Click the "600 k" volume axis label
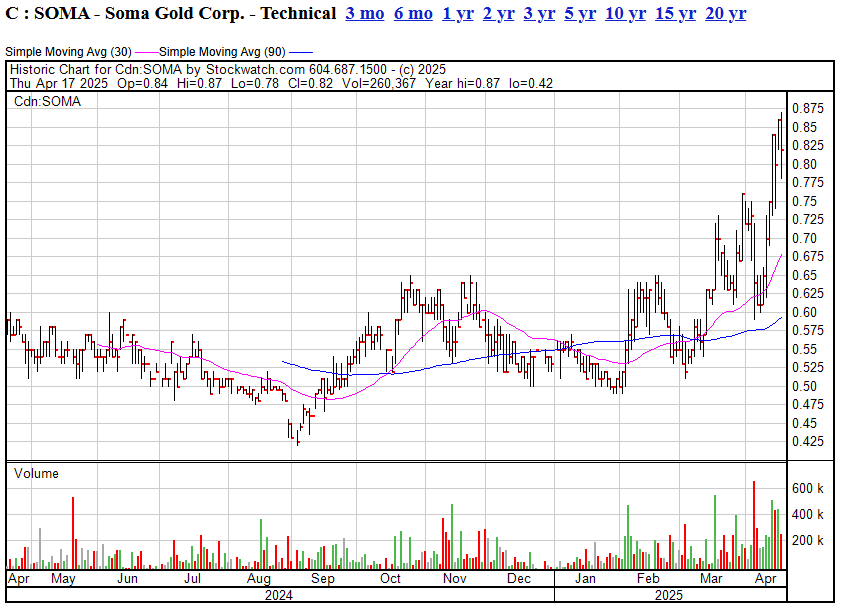The height and width of the screenshot is (610, 842). [808, 489]
